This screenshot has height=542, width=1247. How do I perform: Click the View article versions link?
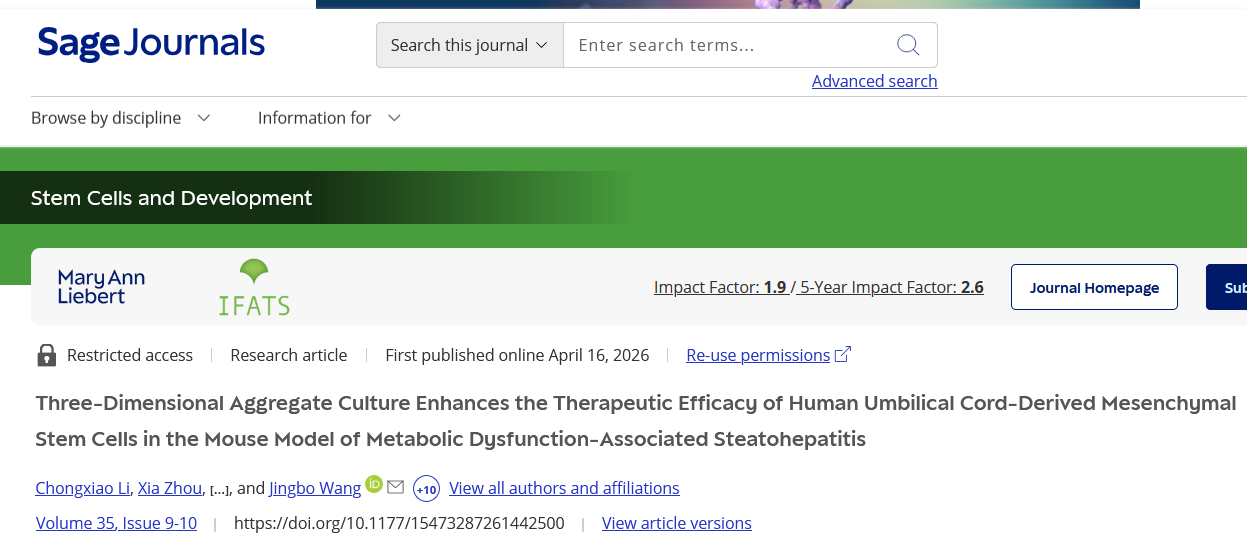(x=676, y=523)
